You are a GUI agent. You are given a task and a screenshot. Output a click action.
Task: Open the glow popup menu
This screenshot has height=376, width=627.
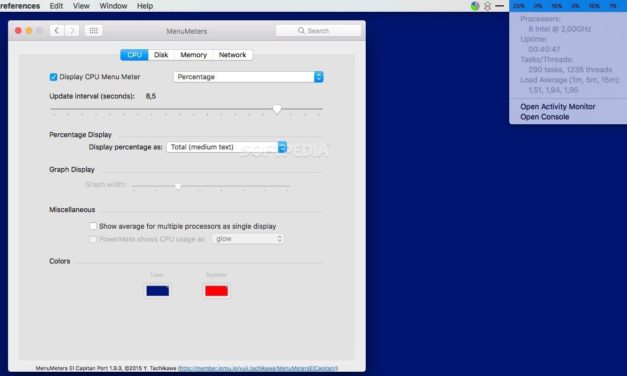point(248,239)
